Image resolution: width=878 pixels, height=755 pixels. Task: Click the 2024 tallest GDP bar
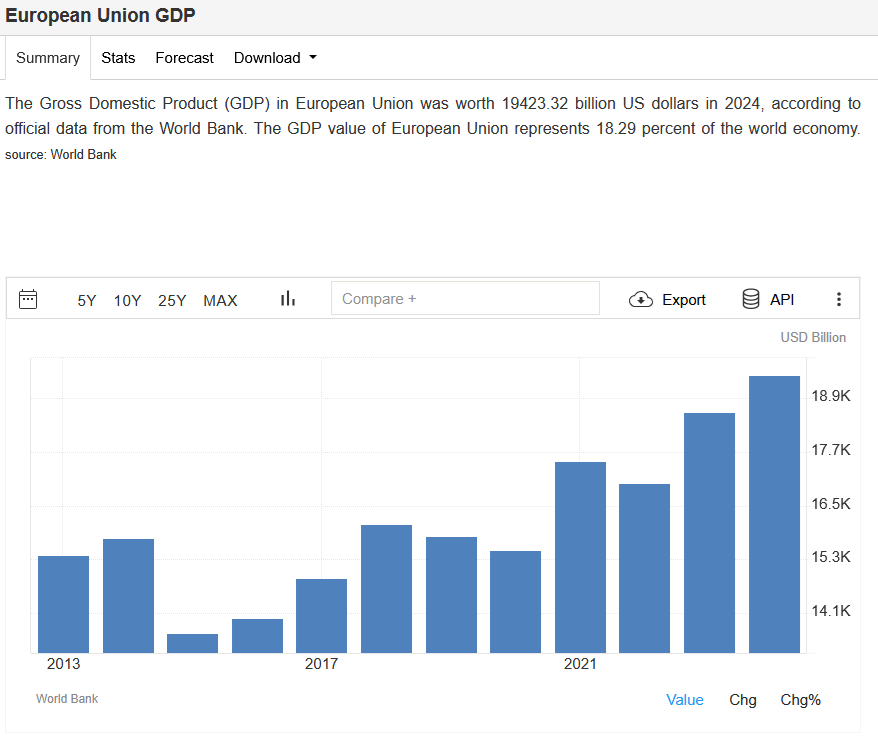point(774,515)
